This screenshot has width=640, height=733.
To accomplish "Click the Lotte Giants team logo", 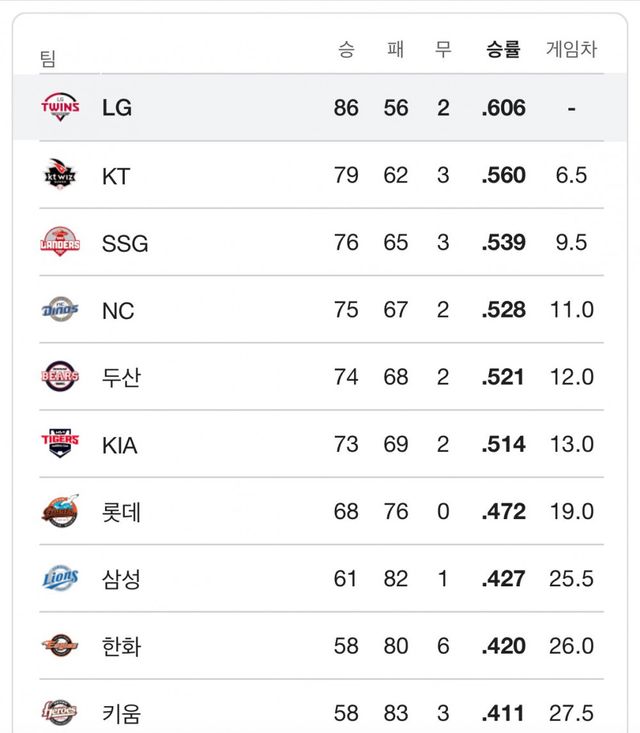I will pyautogui.click(x=60, y=511).
